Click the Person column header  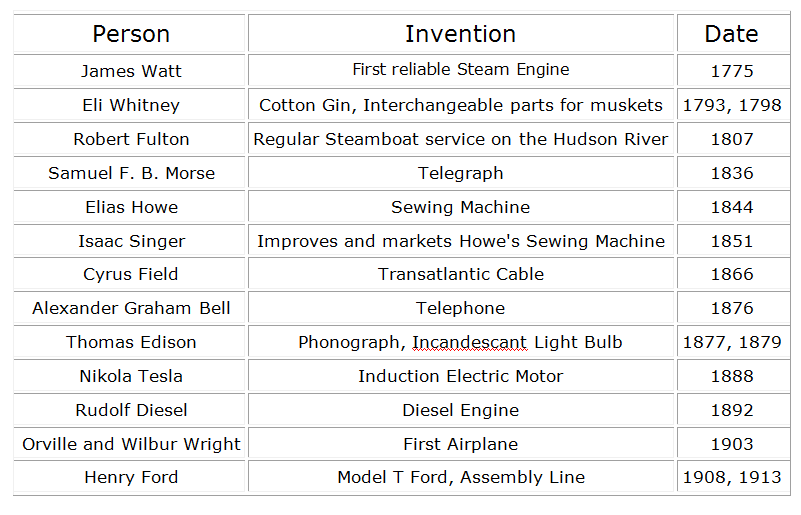(131, 34)
